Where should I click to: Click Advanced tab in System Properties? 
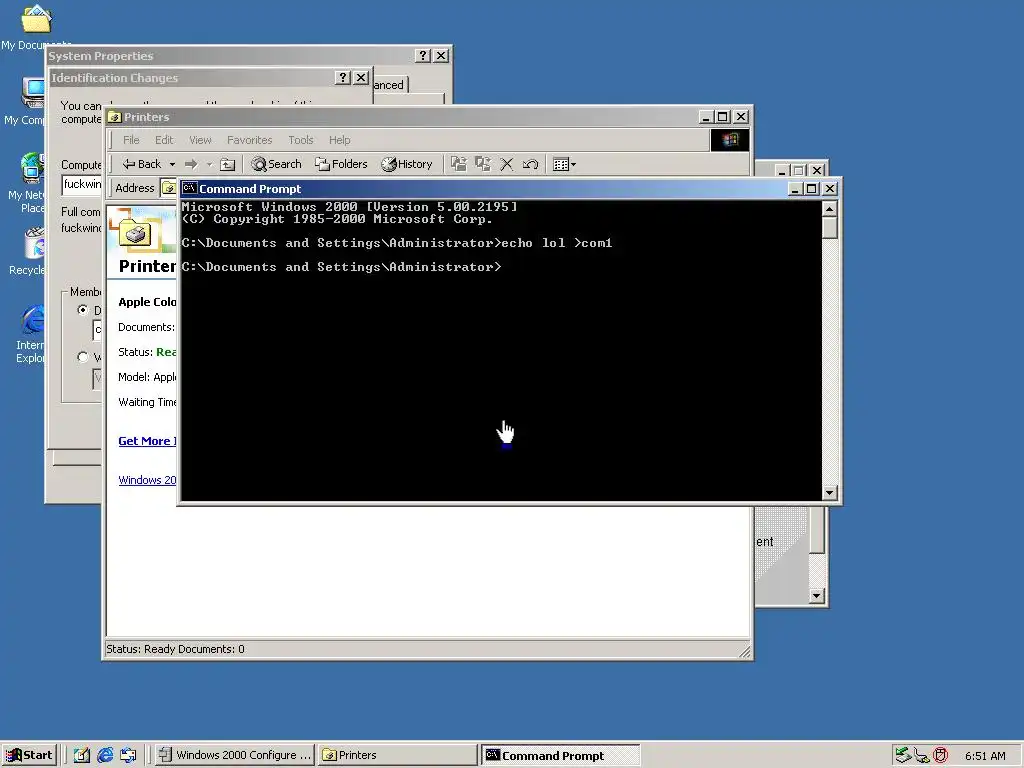coord(390,85)
